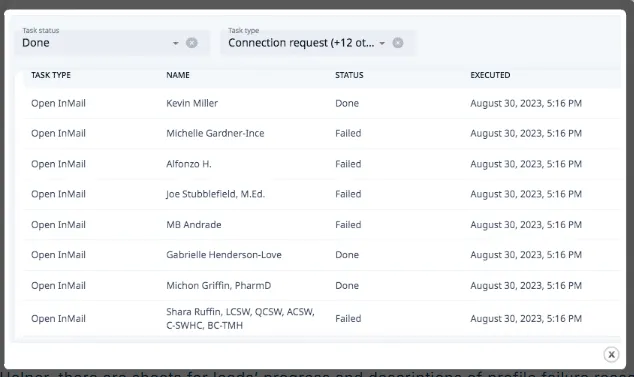
Task: Select the name Kevin Miller
Action: 192,104
